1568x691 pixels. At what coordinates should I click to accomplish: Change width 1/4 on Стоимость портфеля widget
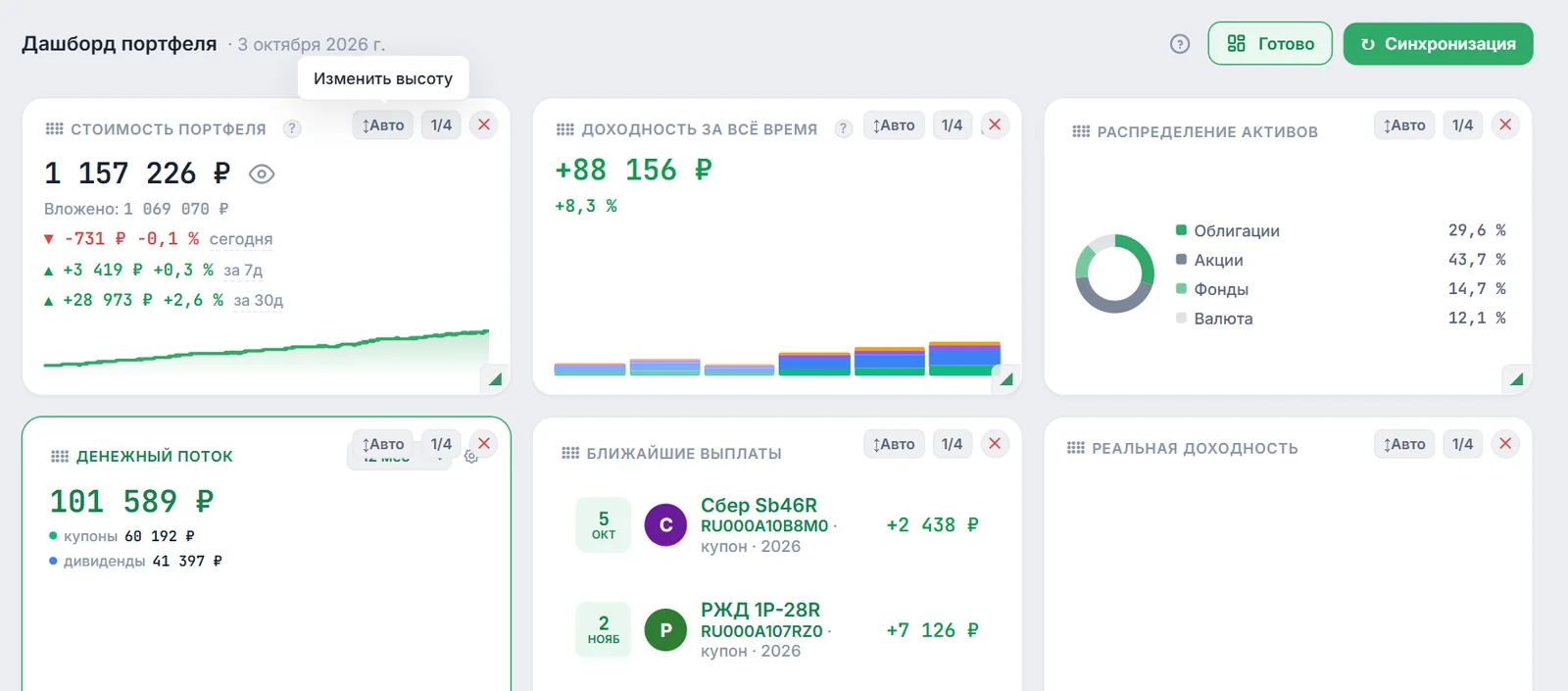(x=441, y=124)
